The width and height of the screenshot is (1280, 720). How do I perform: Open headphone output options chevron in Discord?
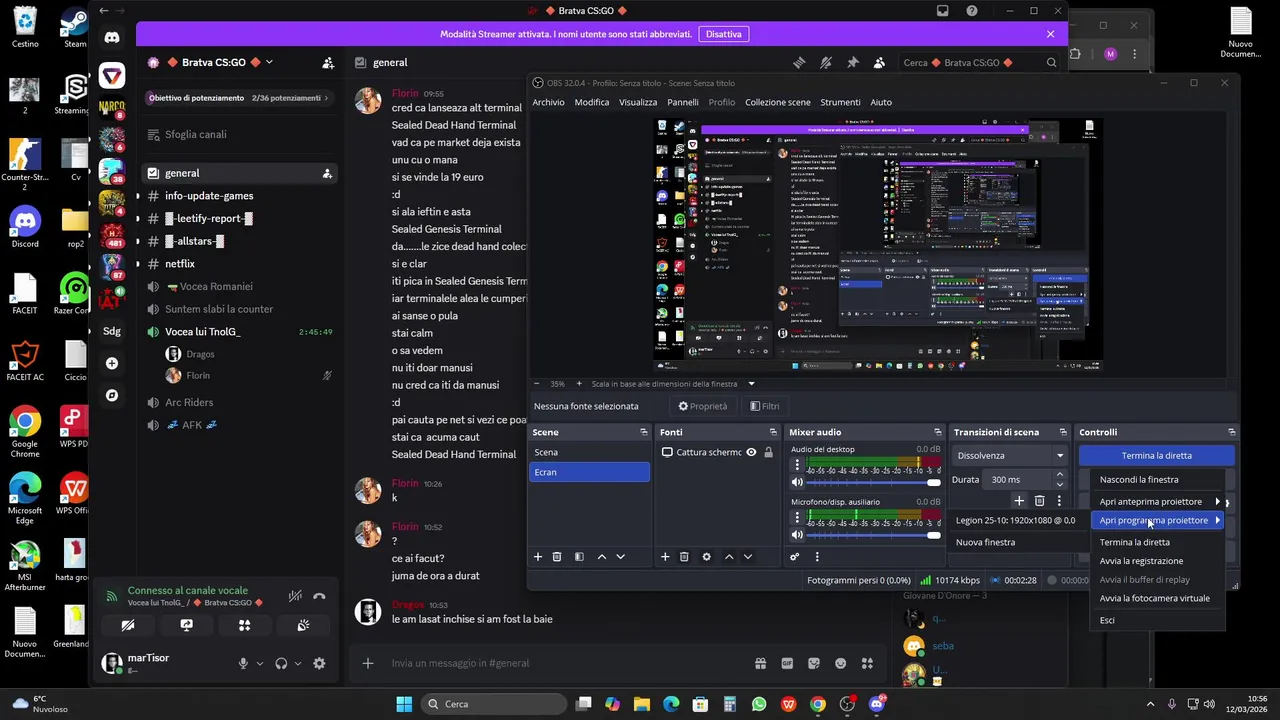pyautogui.click(x=298, y=663)
